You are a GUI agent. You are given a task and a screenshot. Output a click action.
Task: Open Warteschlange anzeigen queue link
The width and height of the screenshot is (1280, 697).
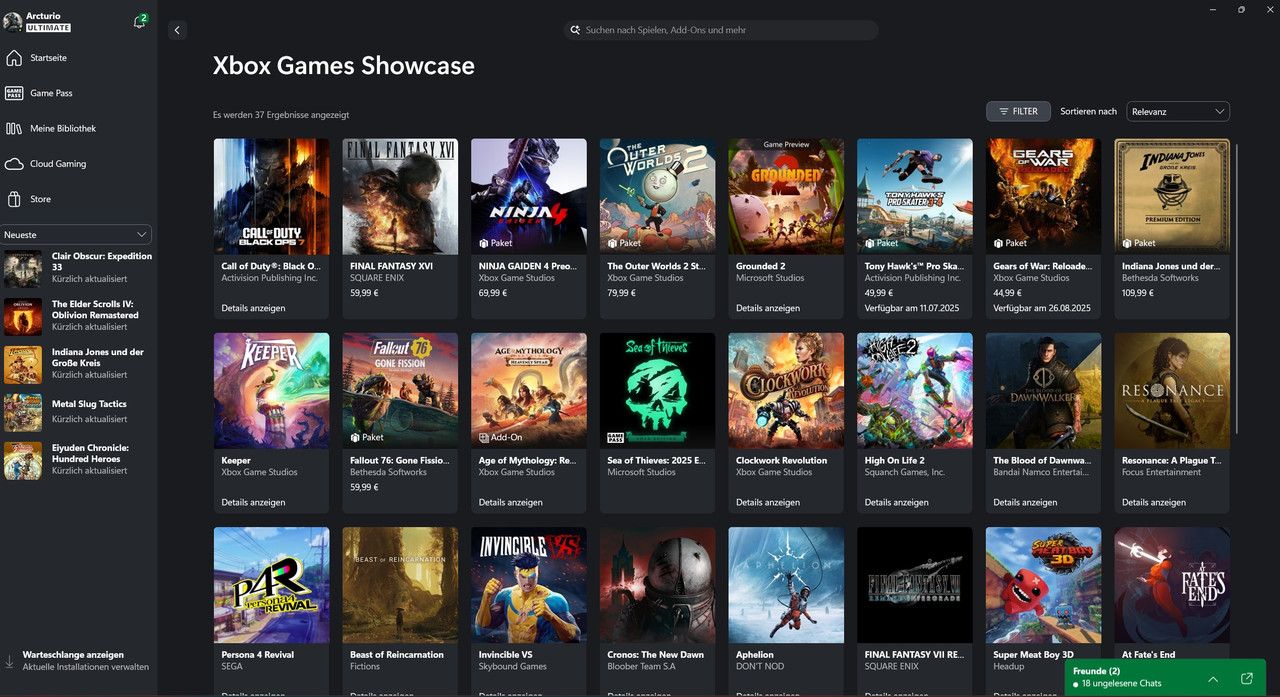(73, 655)
